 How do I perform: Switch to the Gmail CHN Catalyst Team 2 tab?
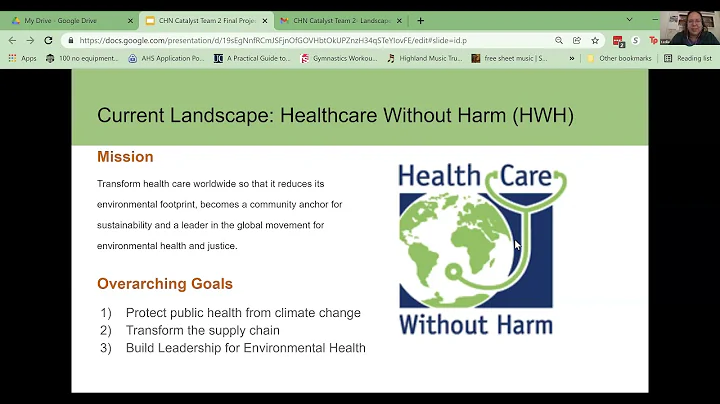pos(341,21)
